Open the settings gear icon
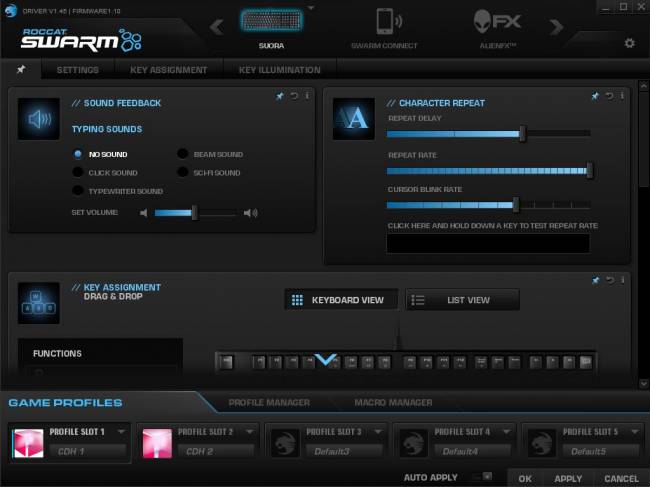 coord(629,43)
